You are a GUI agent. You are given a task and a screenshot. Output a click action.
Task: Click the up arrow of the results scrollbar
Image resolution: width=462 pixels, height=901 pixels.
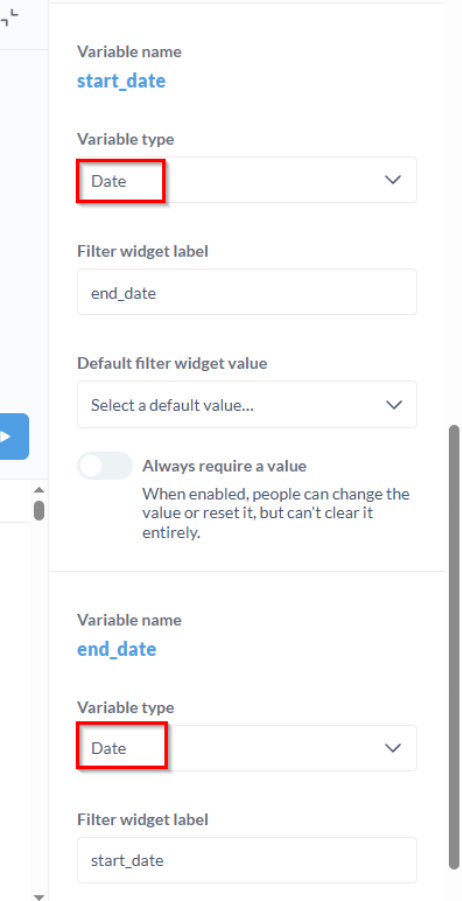click(x=38, y=490)
